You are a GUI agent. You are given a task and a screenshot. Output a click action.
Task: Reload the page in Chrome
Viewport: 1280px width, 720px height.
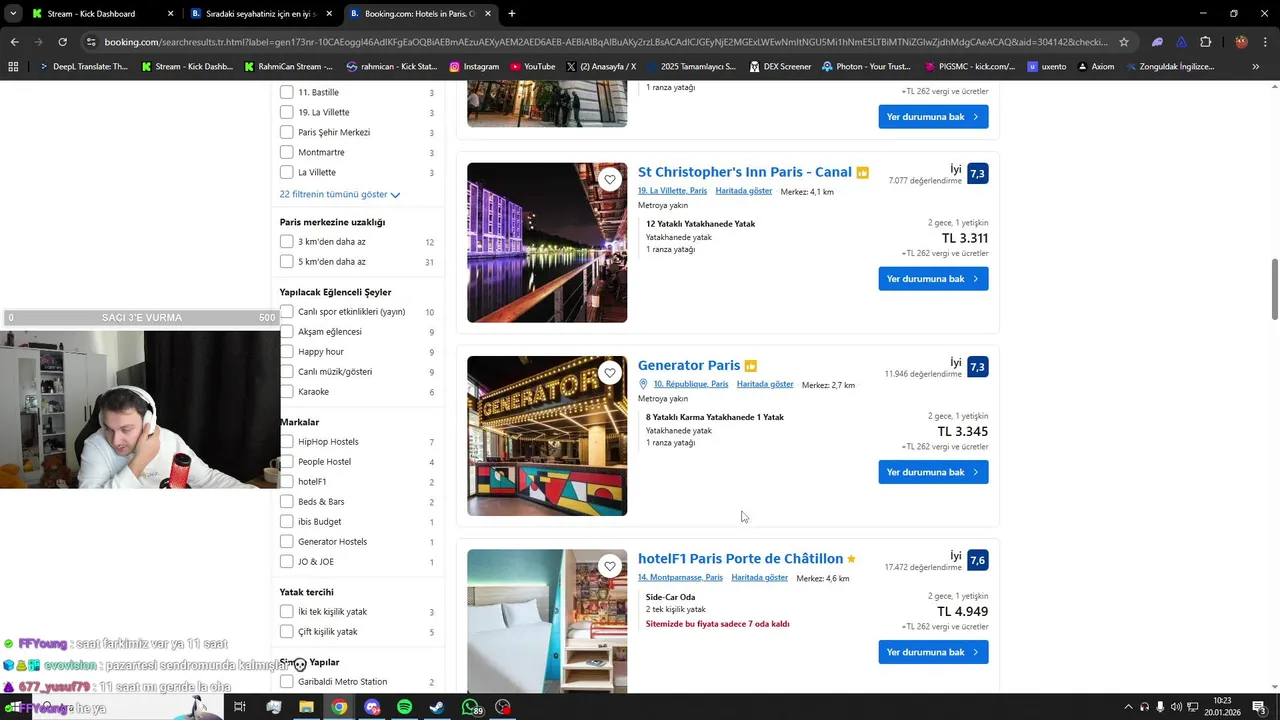click(62, 42)
